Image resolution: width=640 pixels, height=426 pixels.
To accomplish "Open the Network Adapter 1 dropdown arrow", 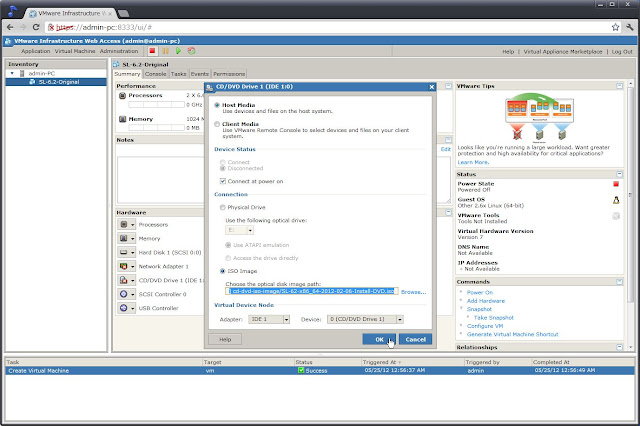I will click(x=133, y=267).
